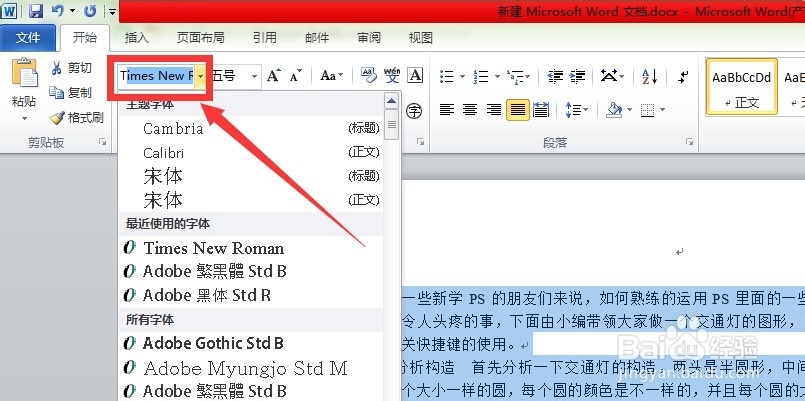Click font list scroll-up arrow

(x=392, y=101)
